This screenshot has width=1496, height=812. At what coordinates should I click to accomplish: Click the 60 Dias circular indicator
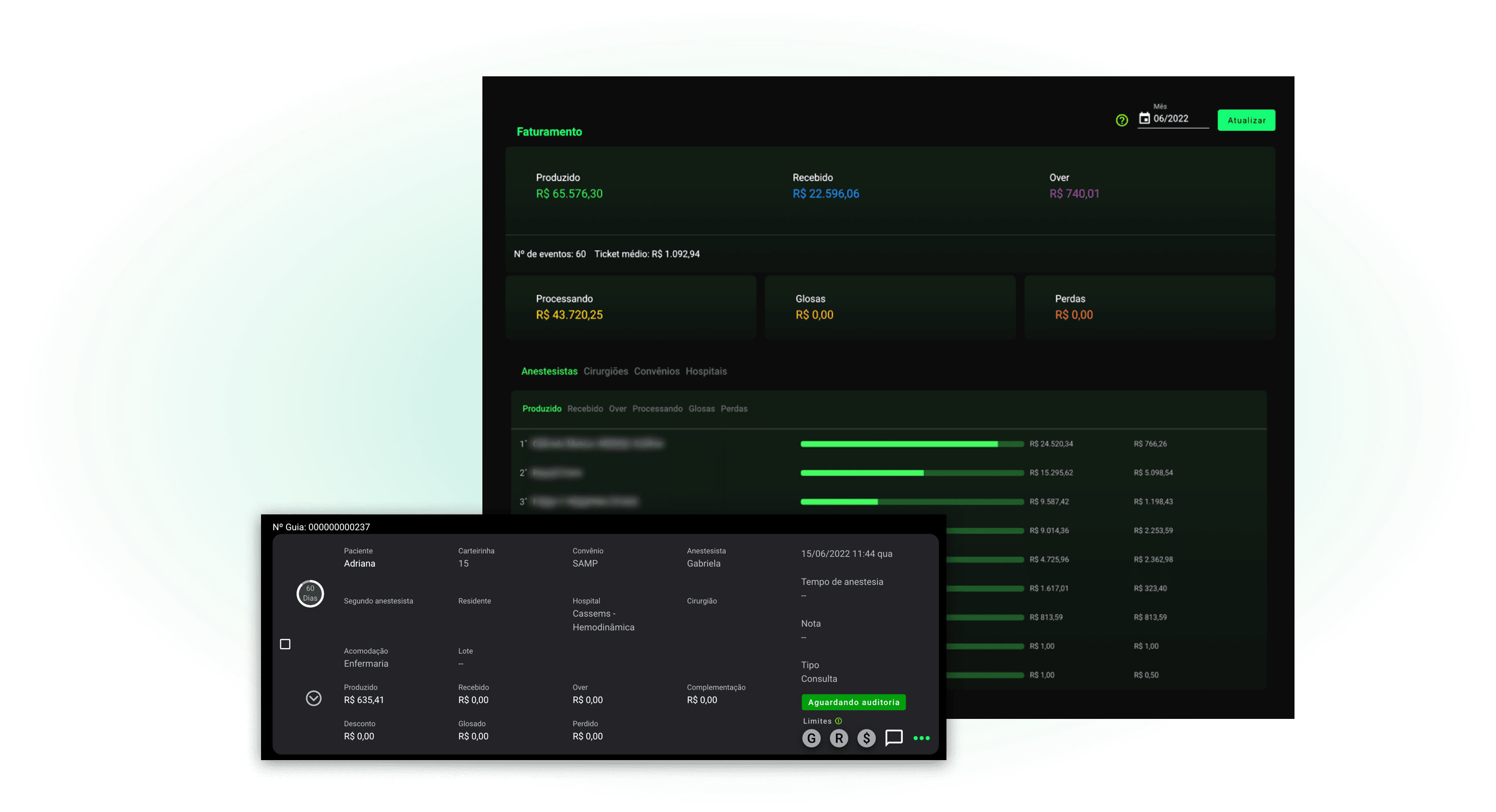310,594
